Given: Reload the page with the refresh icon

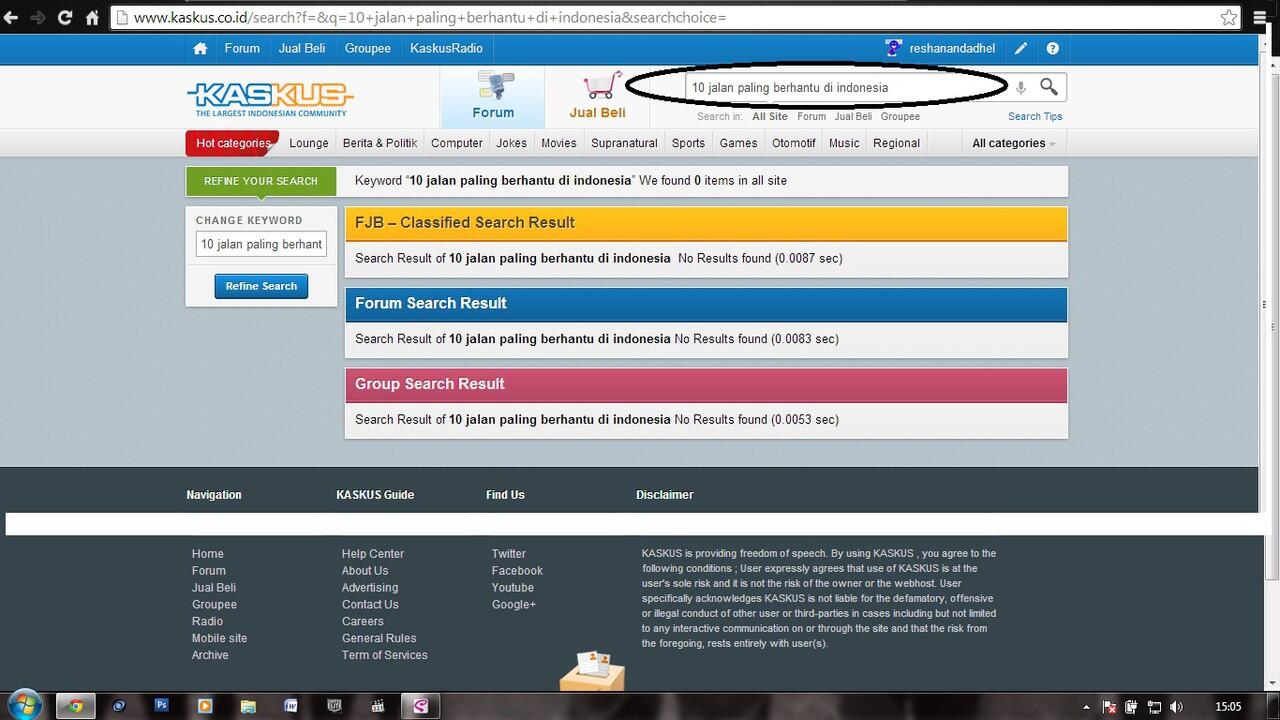Looking at the screenshot, I should coord(65,17).
